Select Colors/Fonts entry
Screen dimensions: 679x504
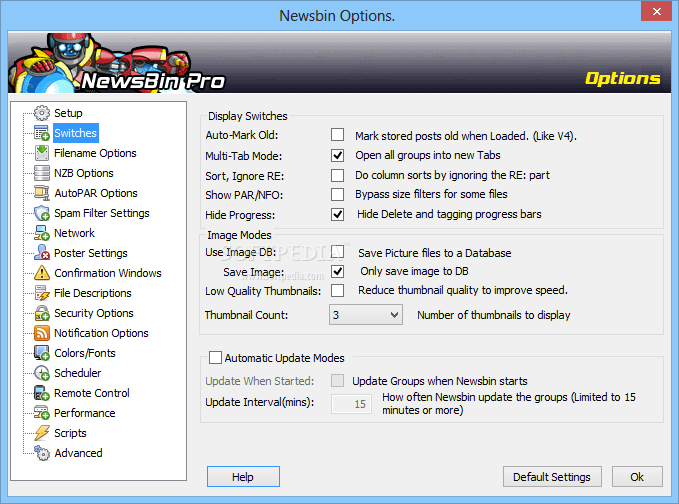84,353
